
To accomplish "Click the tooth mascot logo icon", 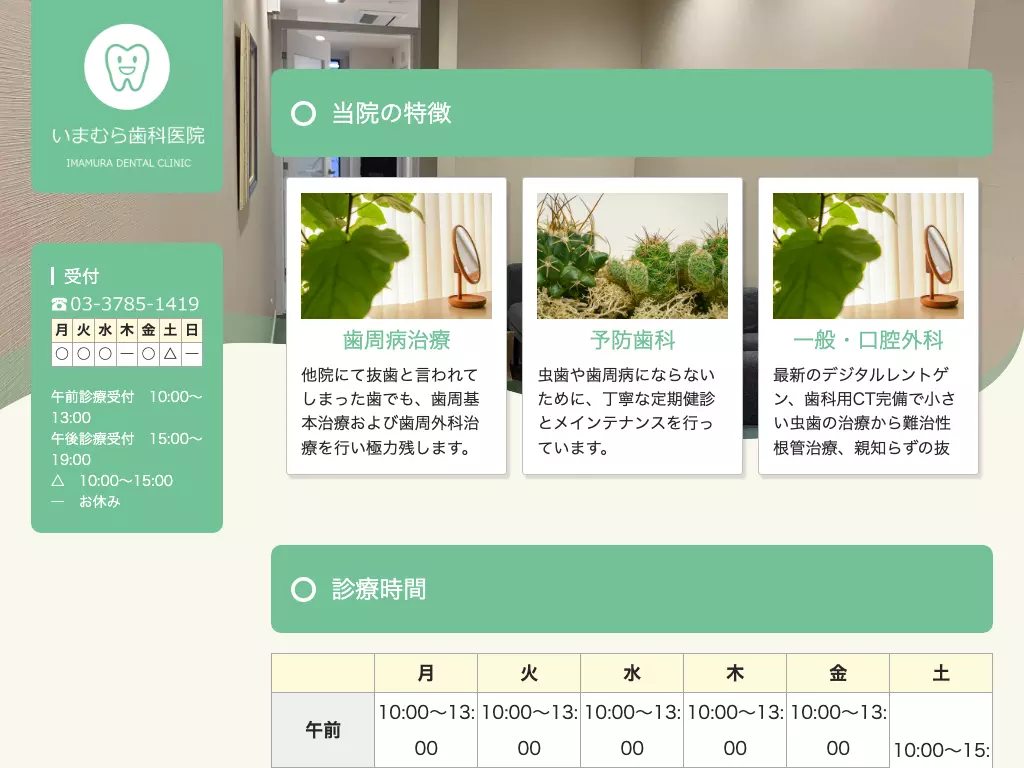I will (127, 67).
